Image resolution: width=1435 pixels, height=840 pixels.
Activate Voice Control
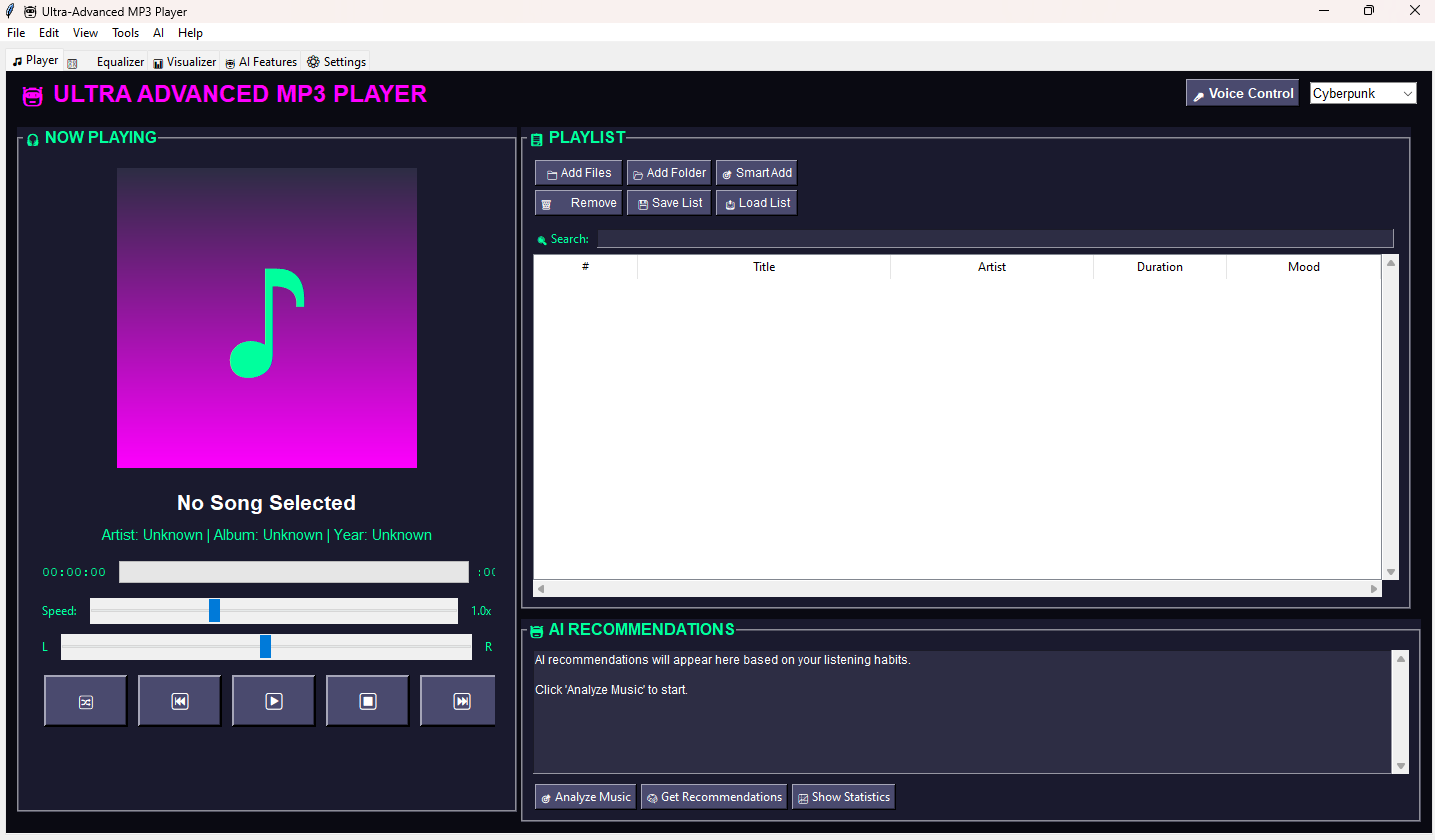(x=1242, y=93)
